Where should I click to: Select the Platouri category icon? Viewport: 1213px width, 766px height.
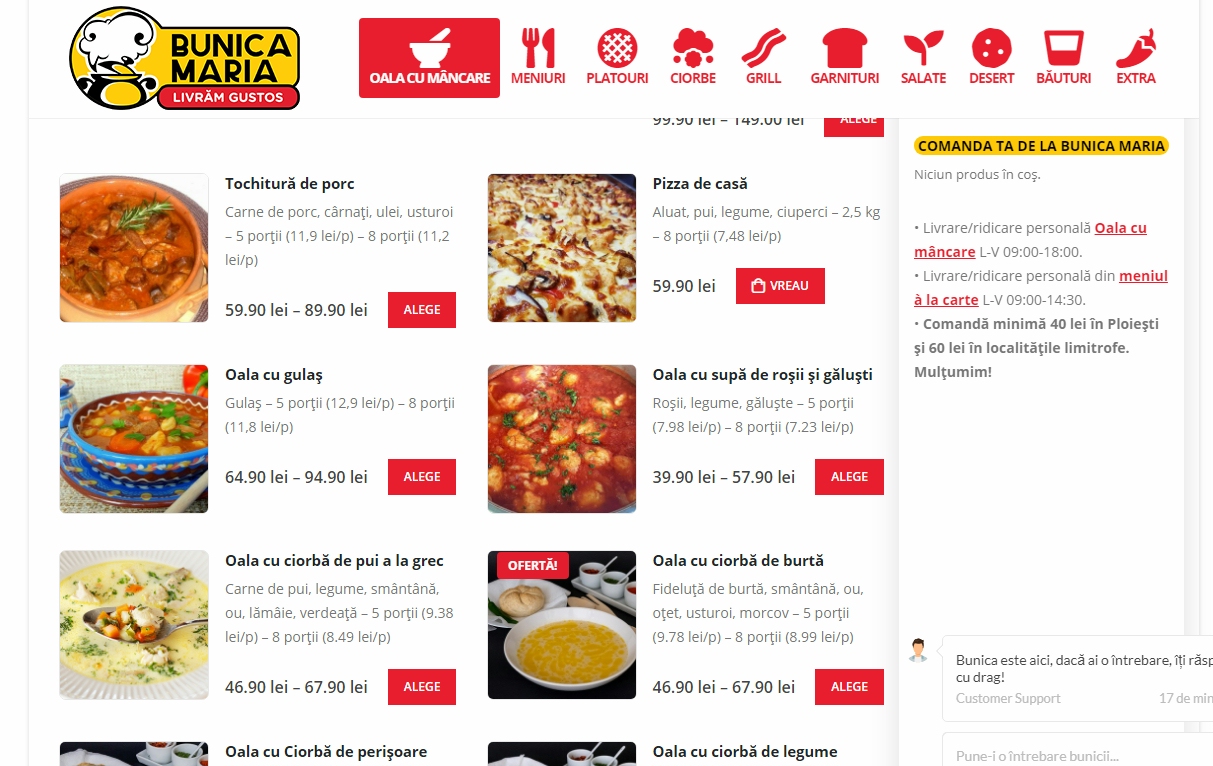[x=617, y=57]
